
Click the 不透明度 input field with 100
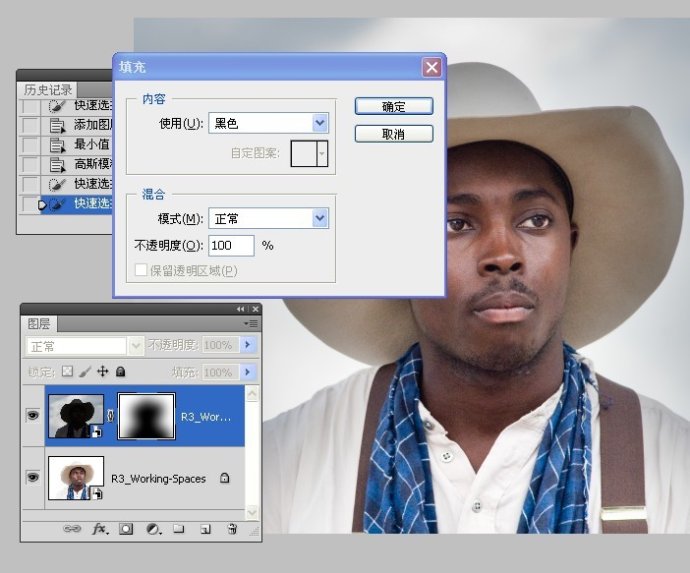(231, 245)
